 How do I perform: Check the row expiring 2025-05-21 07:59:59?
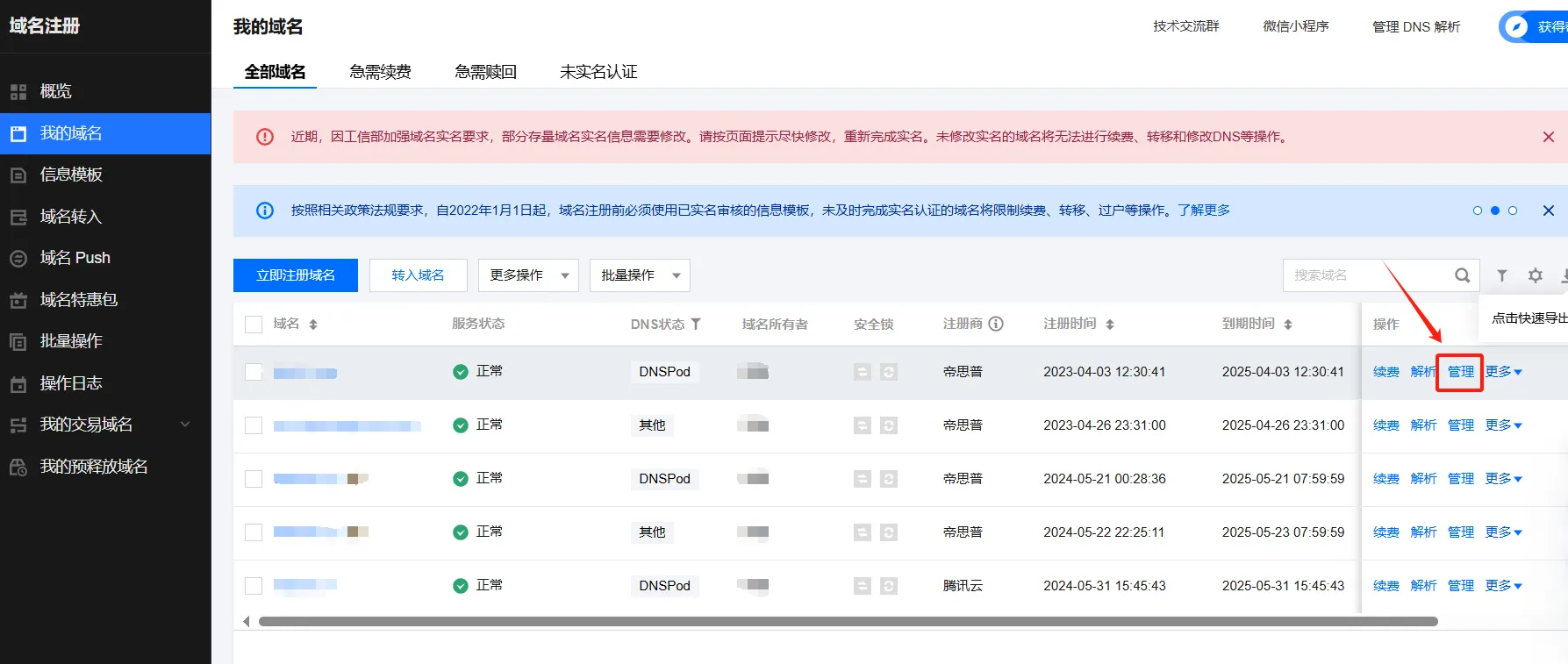[254, 479]
